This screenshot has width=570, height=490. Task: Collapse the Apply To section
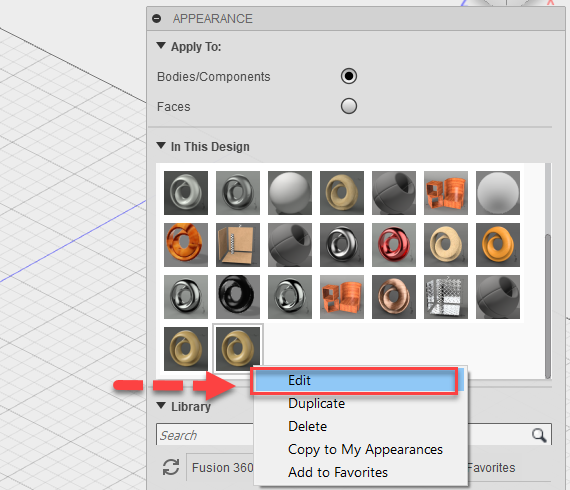(161, 46)
